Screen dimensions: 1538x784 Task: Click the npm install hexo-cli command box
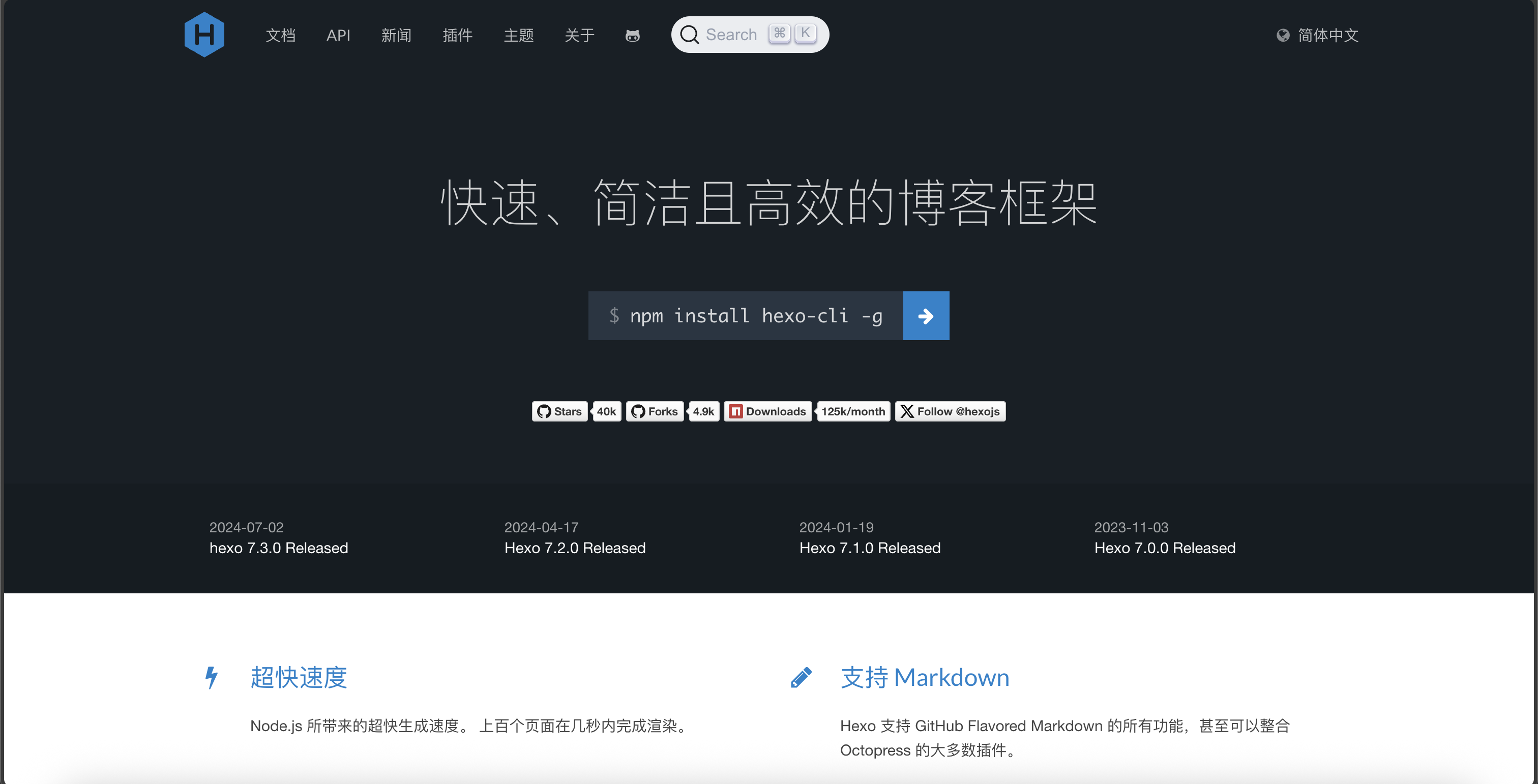[746, 316]
